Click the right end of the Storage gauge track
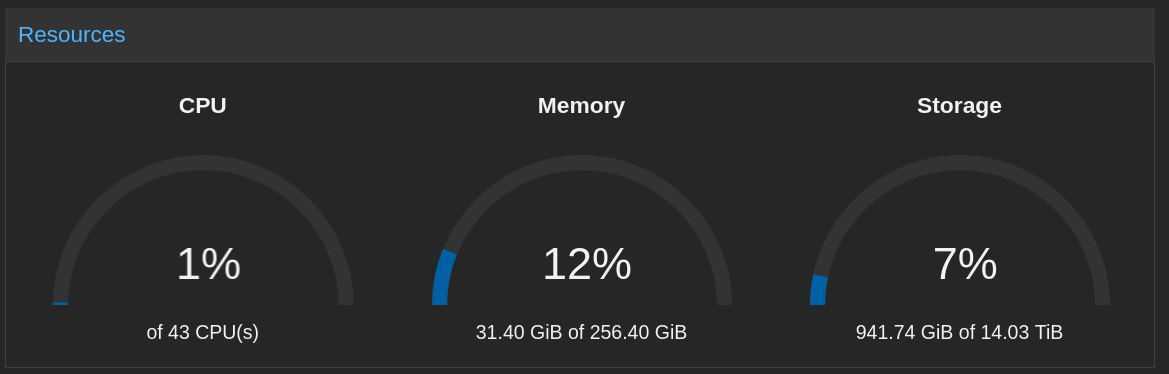Image resolution: width=1169 pixels, height=374 pixels. coord(1102,298)
